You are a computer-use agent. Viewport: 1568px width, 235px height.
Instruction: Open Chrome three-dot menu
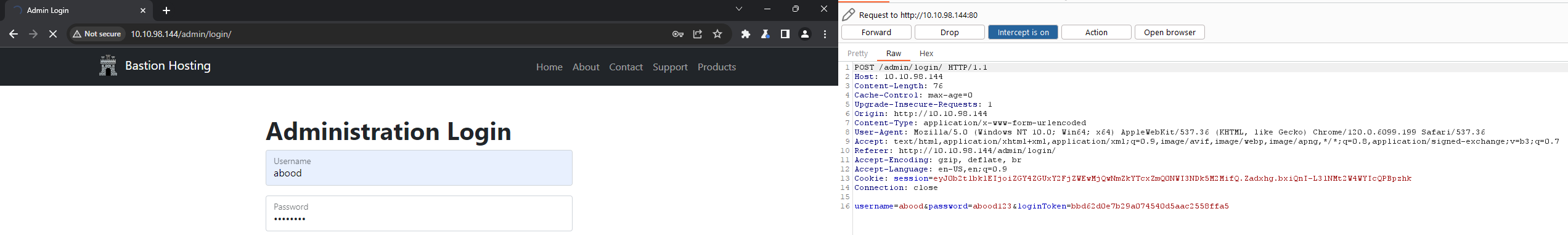point(825,34)
